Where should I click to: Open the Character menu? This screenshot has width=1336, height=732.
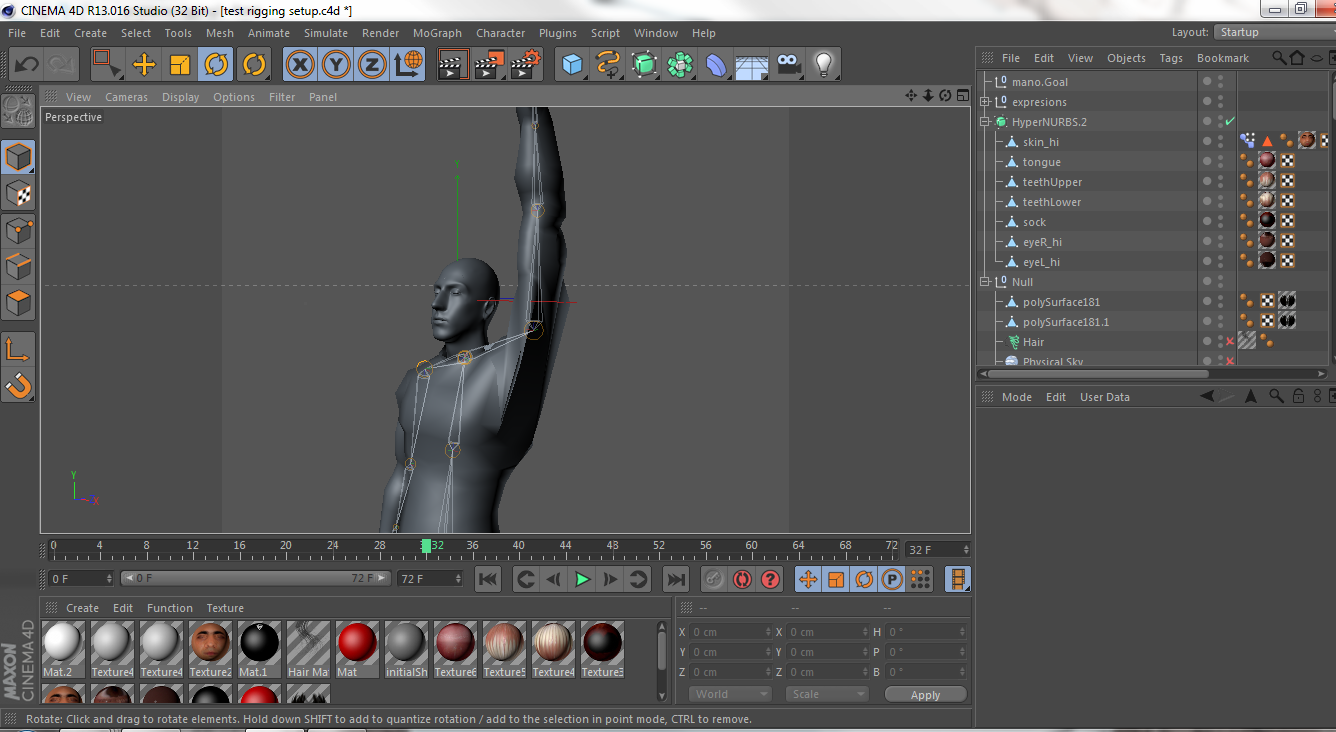500,33
